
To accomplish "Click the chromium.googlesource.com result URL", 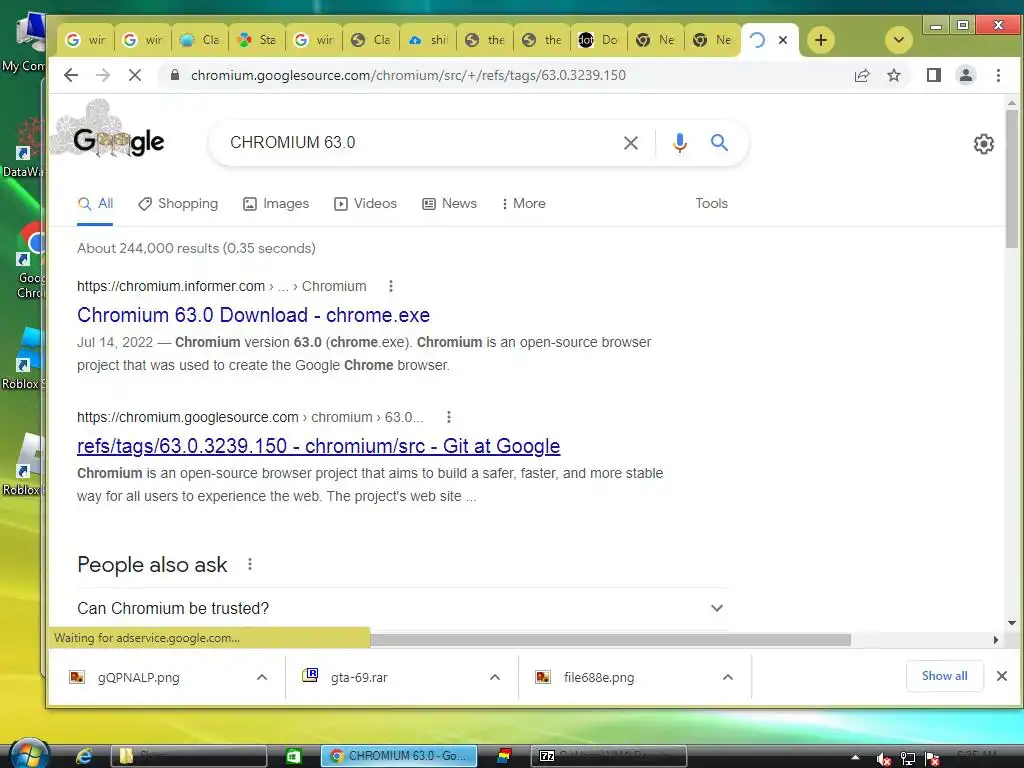I will [250, 417].
